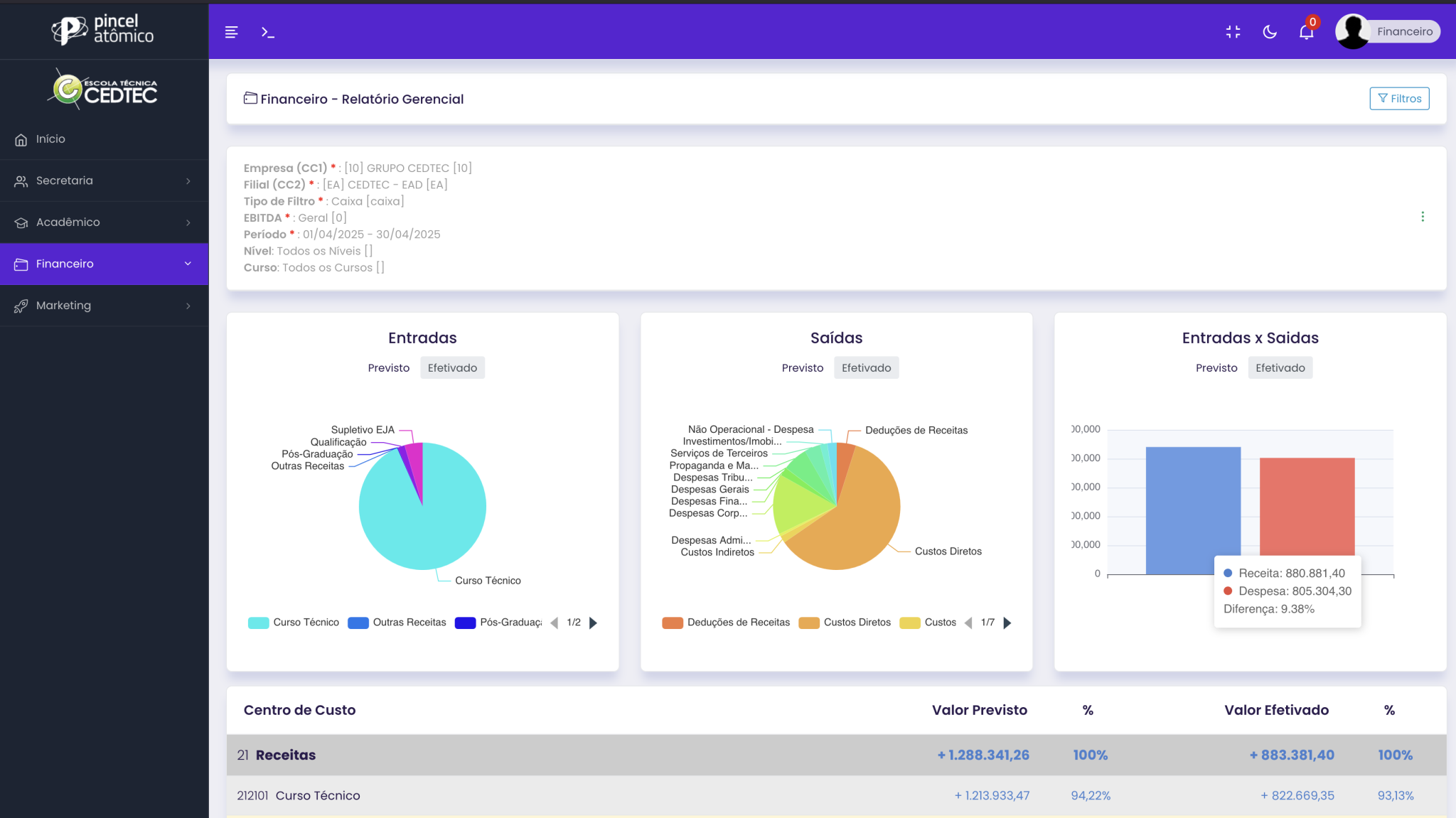Open the three-dot options menu in filter summary
The height and width of the screenshot is (818, 1456).
(x=1422, y=217)
